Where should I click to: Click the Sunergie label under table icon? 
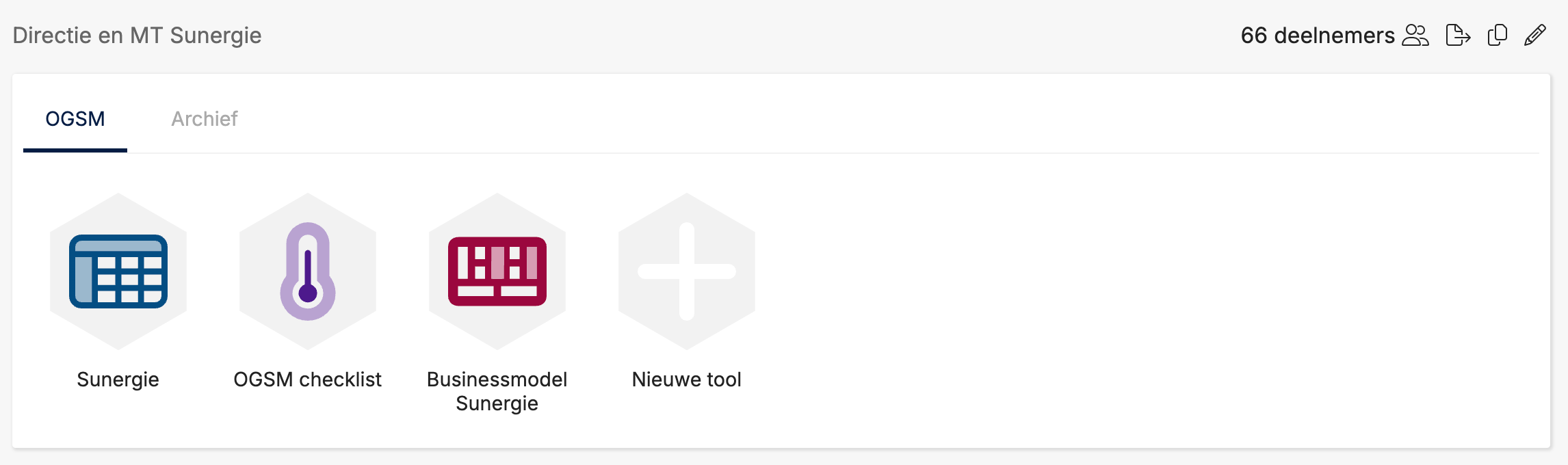(118, 380)
